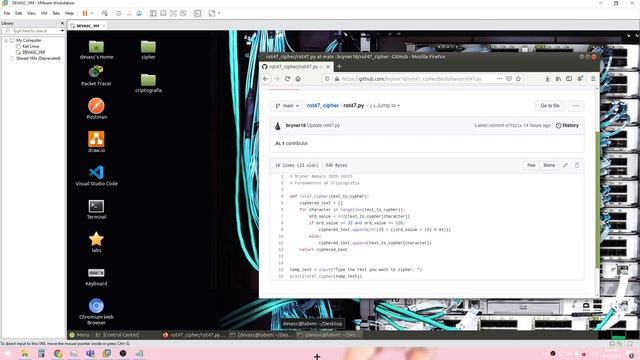Open the Firefox library icon
This screenshot has width=640, height=360.
point(558,79)
